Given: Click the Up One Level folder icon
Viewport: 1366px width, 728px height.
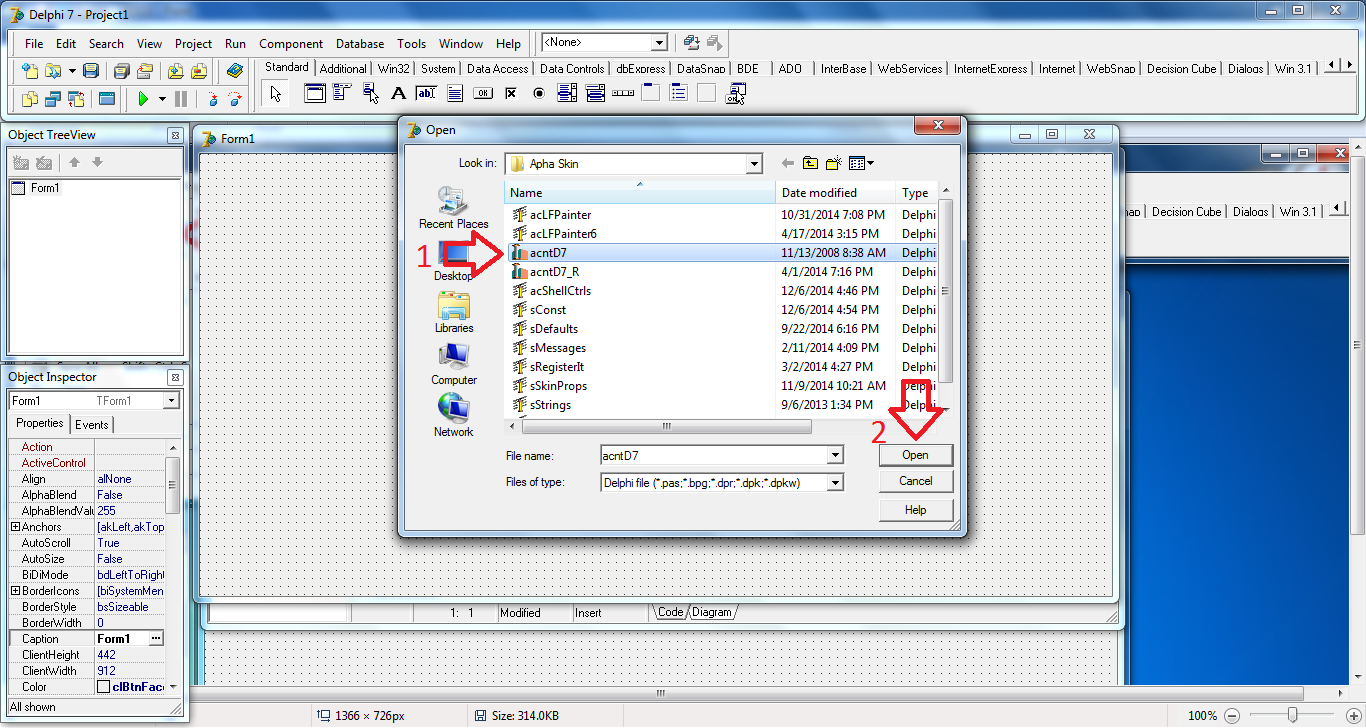Looking at the screenshot, I should click(810, 162).
